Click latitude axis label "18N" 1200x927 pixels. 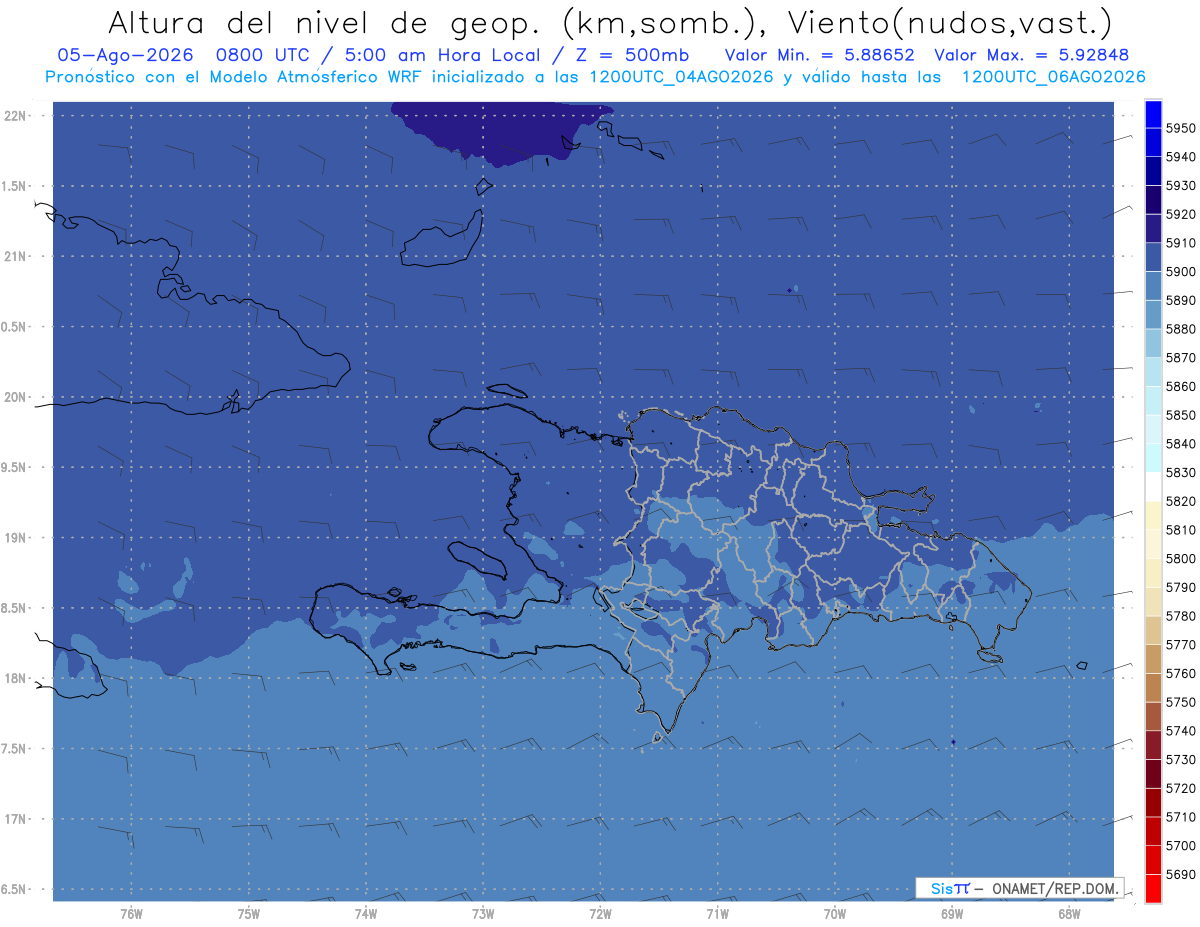coord(15,678)
